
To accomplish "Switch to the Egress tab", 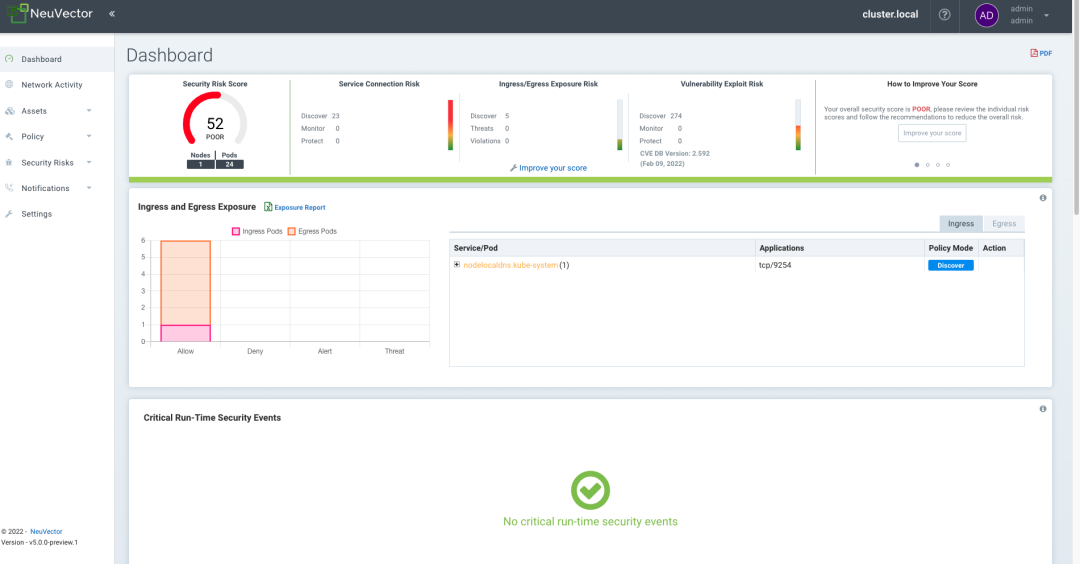I will [1004, 224].
